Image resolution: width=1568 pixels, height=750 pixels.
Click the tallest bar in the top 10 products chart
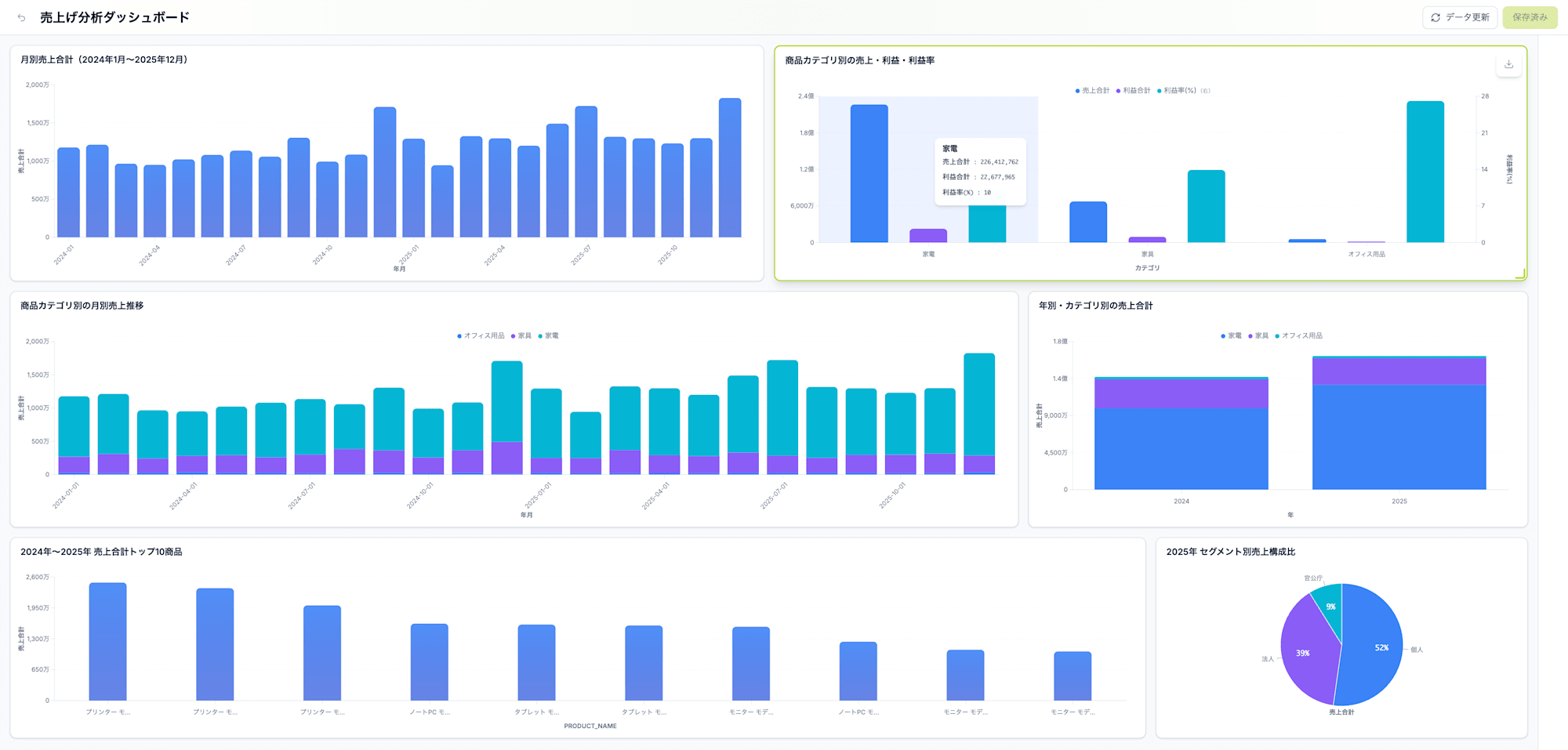coord(107,642)
